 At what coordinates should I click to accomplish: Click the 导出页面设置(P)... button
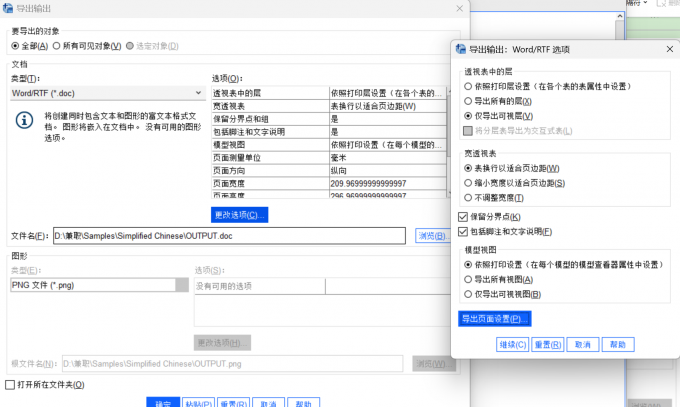(x=495, y=318)
